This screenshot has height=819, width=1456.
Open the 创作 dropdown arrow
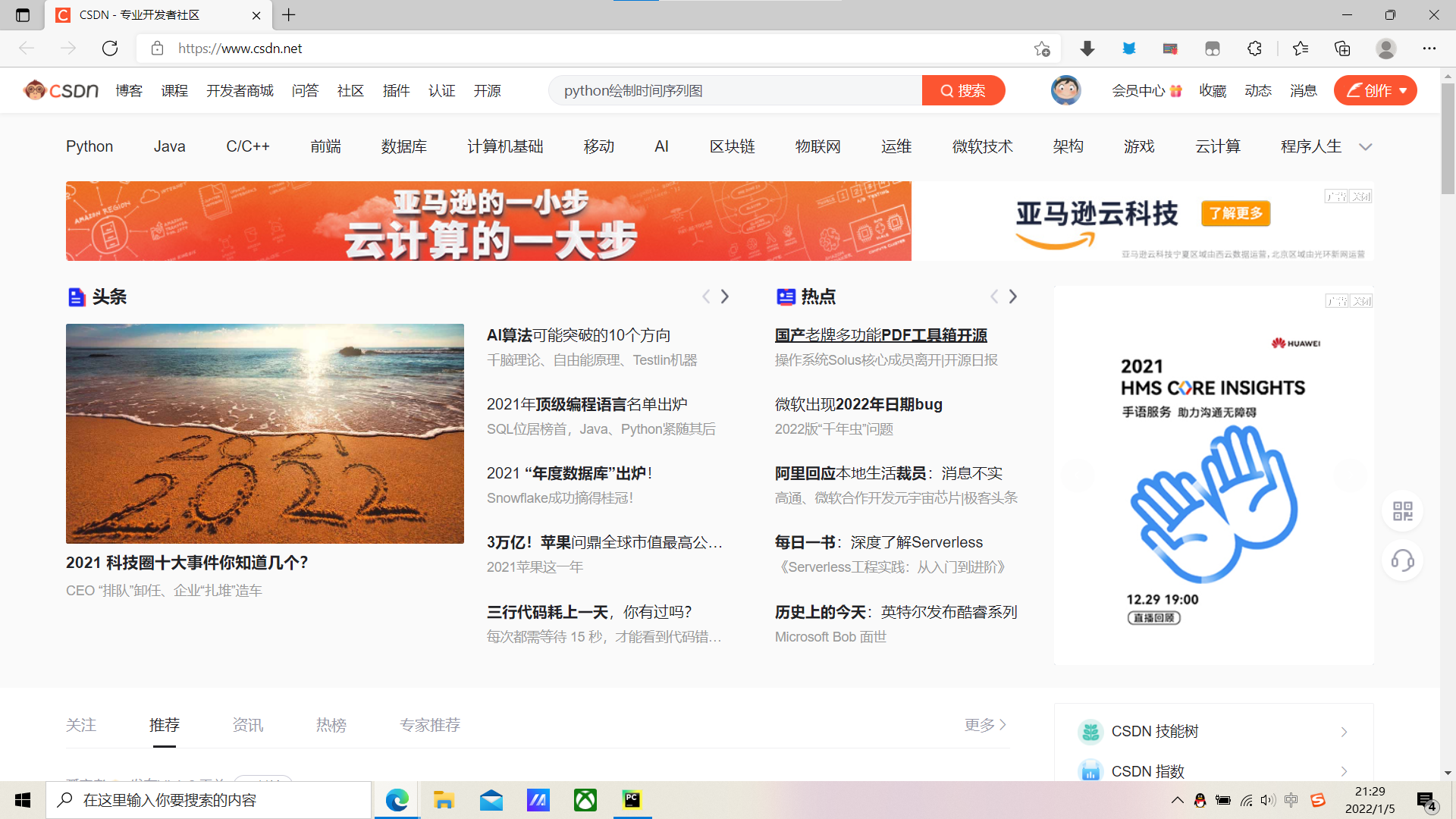coord(1404,91)
